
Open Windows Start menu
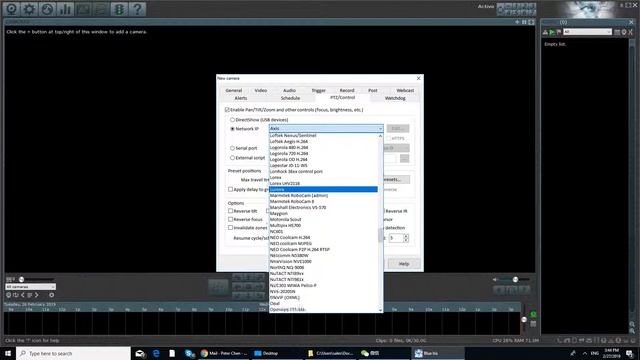click(8, 353)
